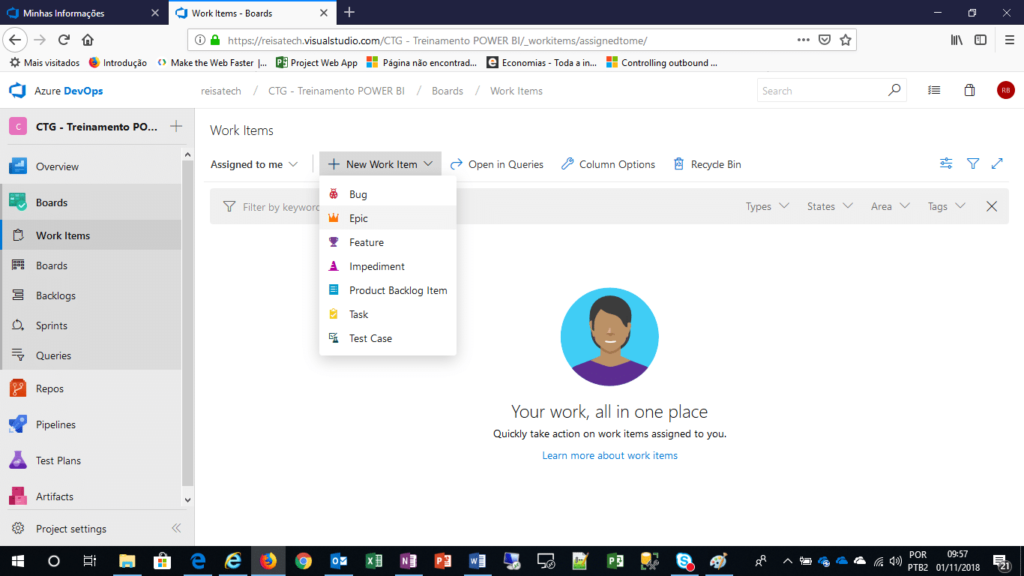Click Learn more about work items link
The height and width of the screenshot is (576, 1024).
(x=609, y=456)
